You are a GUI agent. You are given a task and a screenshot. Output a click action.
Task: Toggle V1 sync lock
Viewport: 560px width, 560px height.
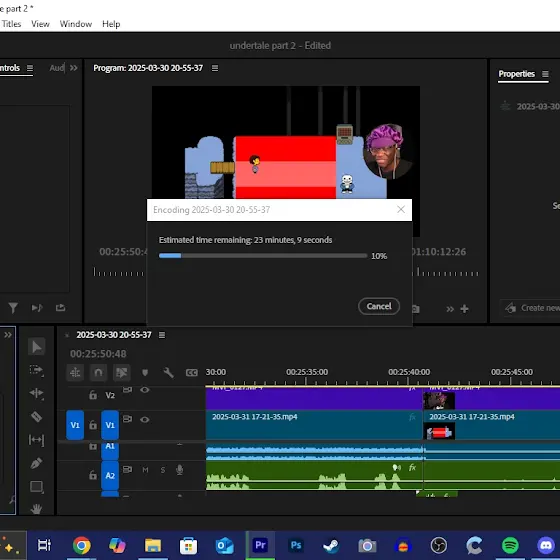pyautogui.click(x=128, y=419)
